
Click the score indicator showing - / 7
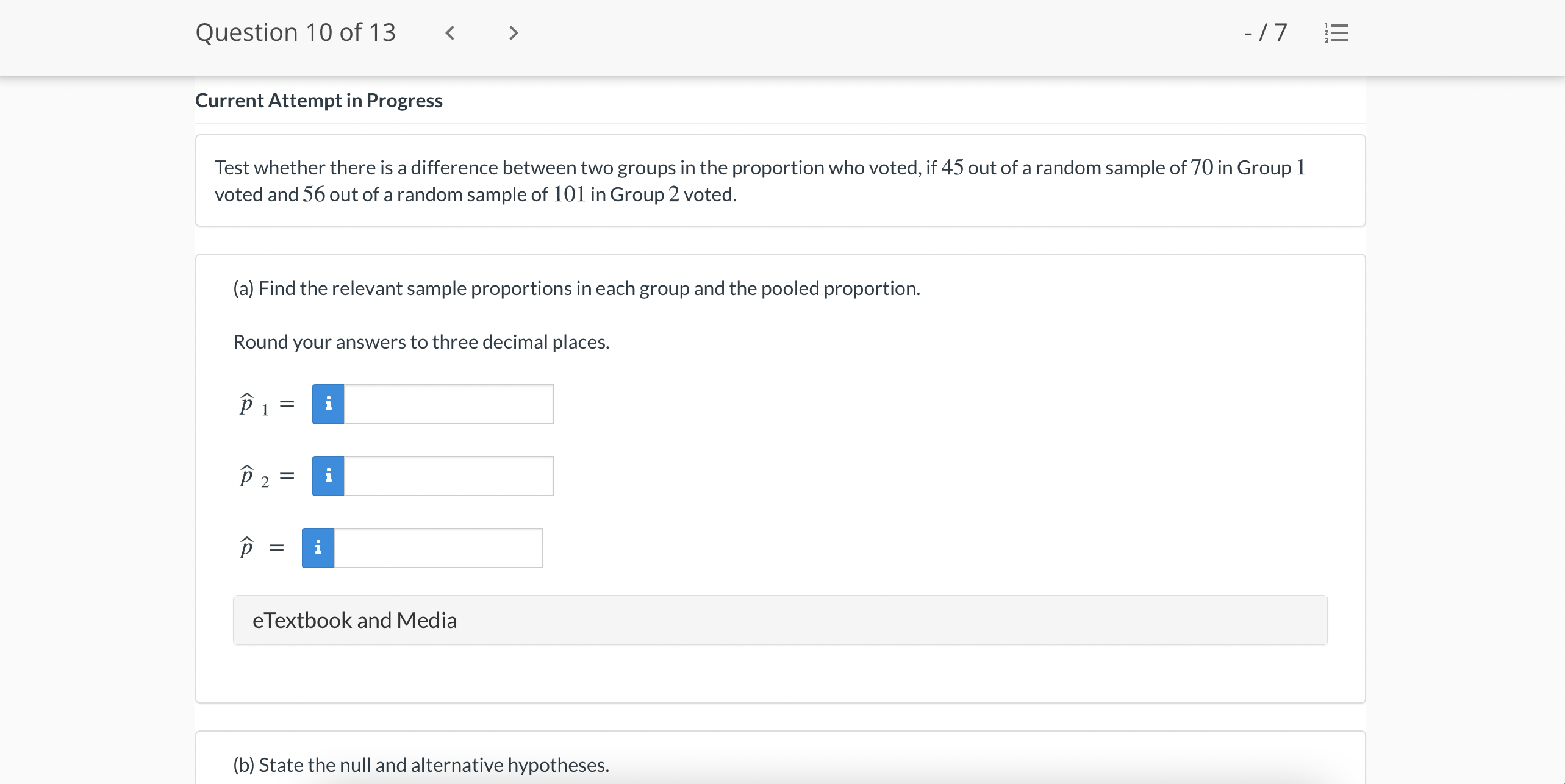coord(1265,34)
